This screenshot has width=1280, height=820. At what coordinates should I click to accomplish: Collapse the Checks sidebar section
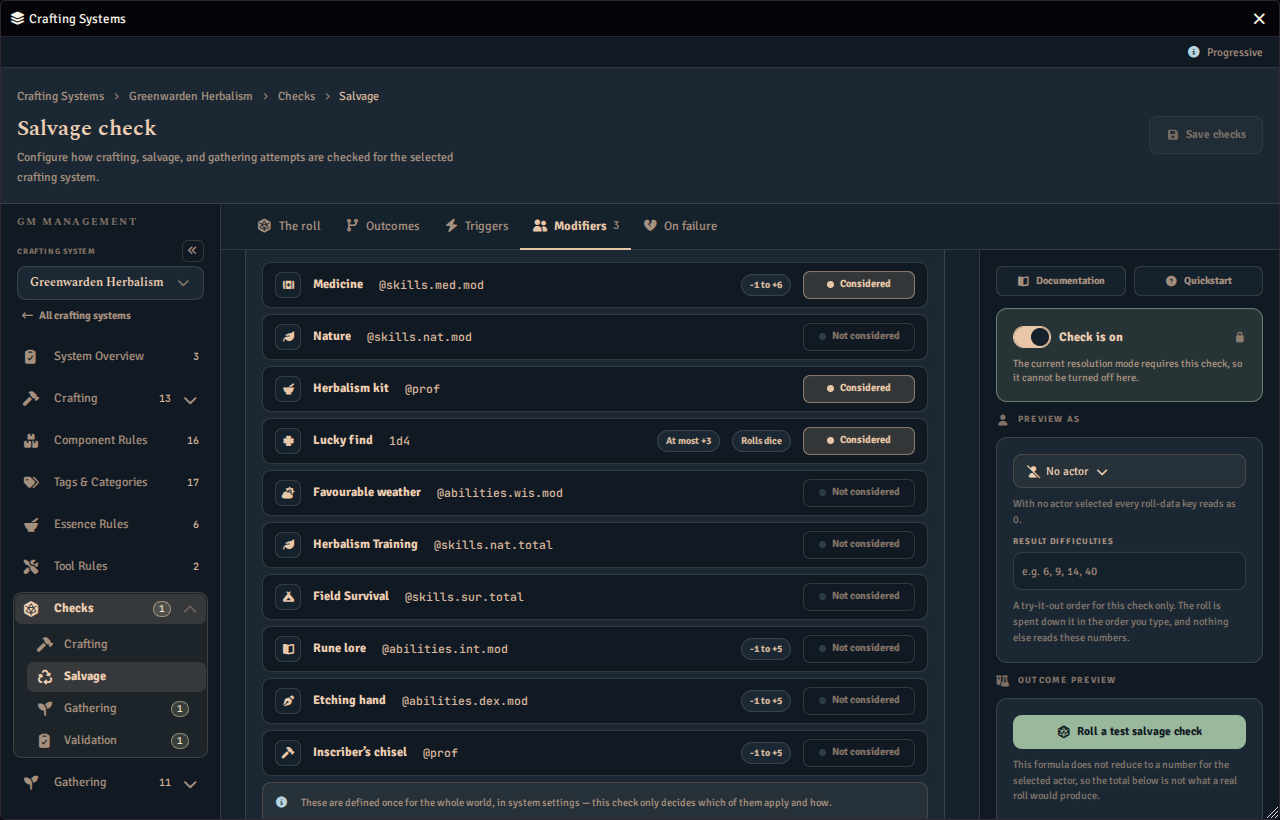point(190,608)
